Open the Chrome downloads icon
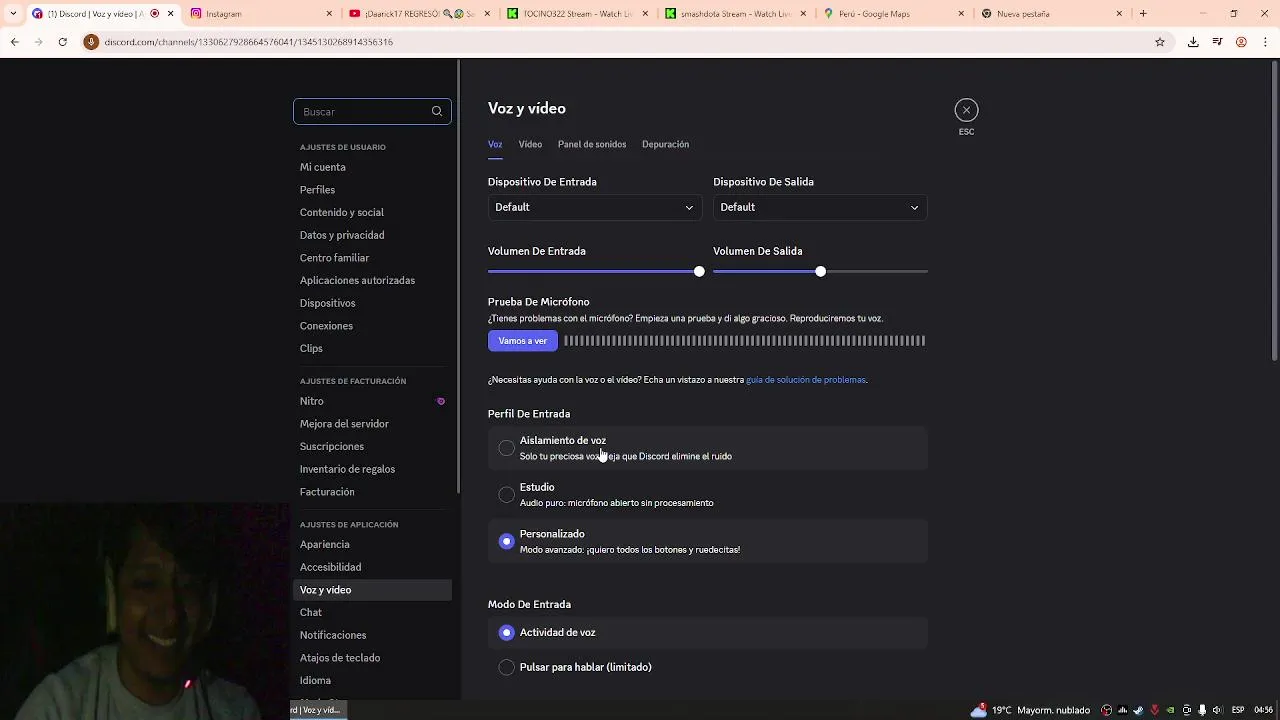 point(1193,42)
